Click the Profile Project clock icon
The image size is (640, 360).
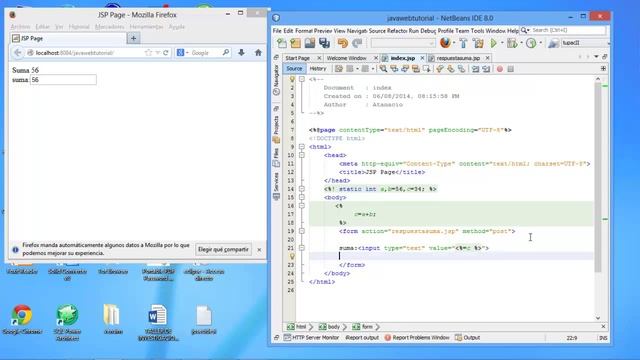pos(531,43)
